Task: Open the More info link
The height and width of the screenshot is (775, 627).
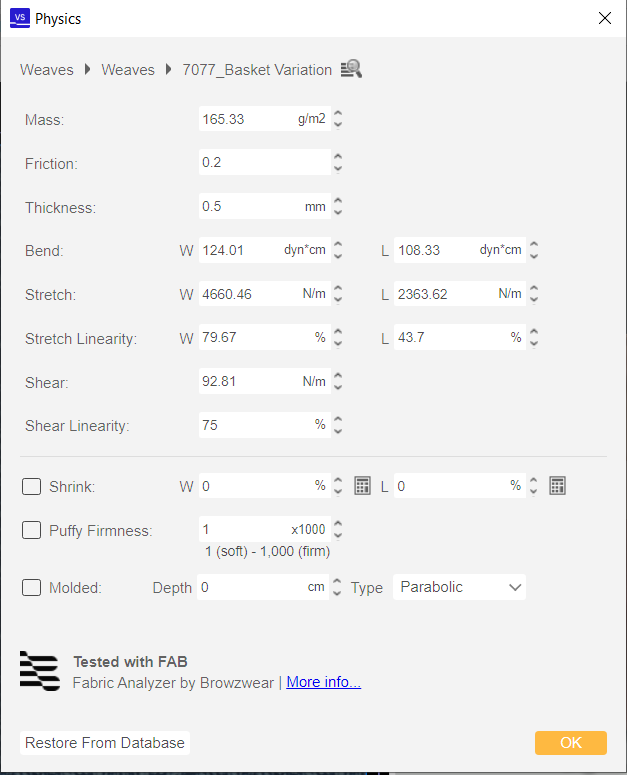Action: coord(324,682)
